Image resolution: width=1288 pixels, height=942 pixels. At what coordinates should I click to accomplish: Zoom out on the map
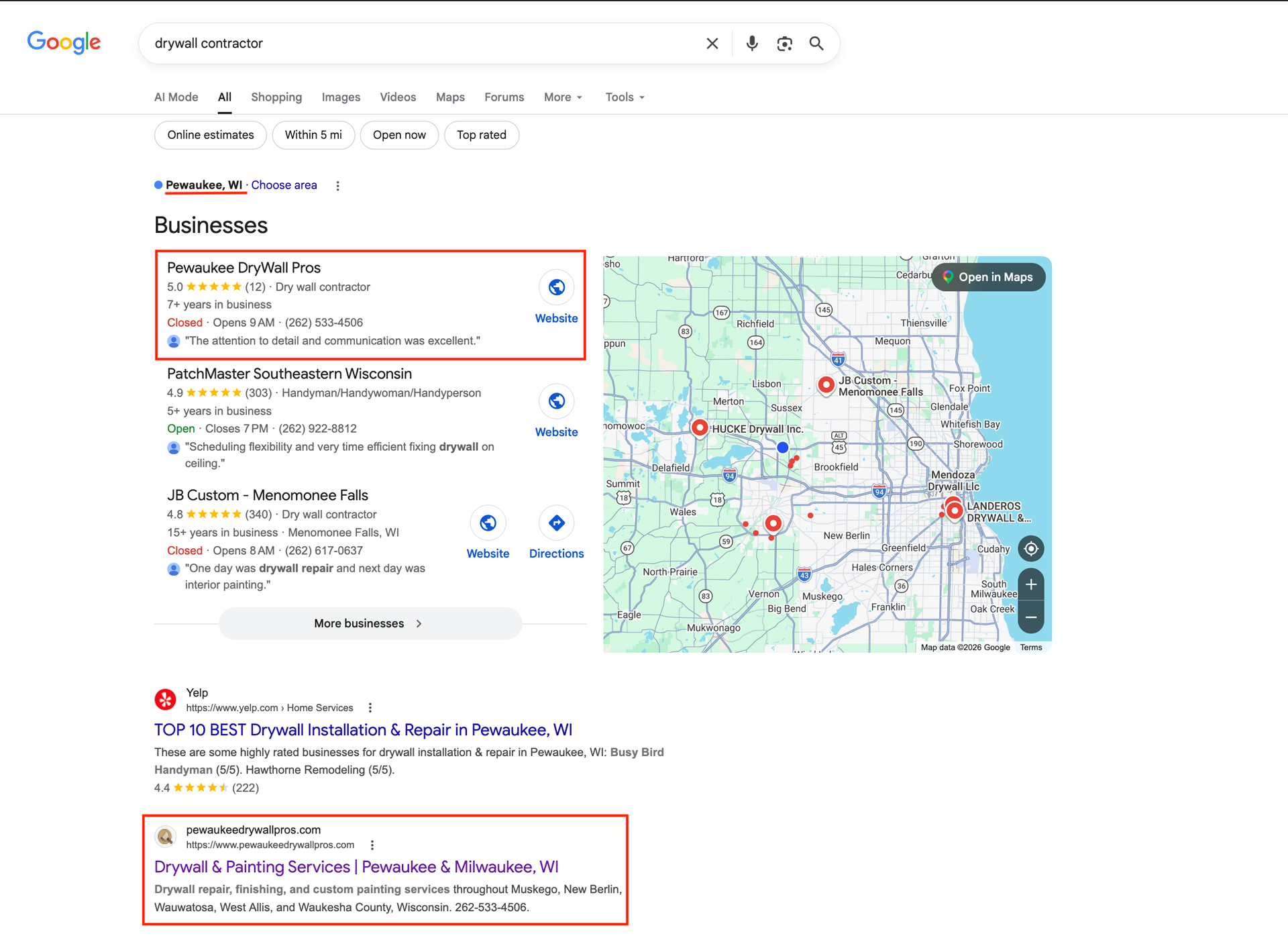(x=1031, y=617)
